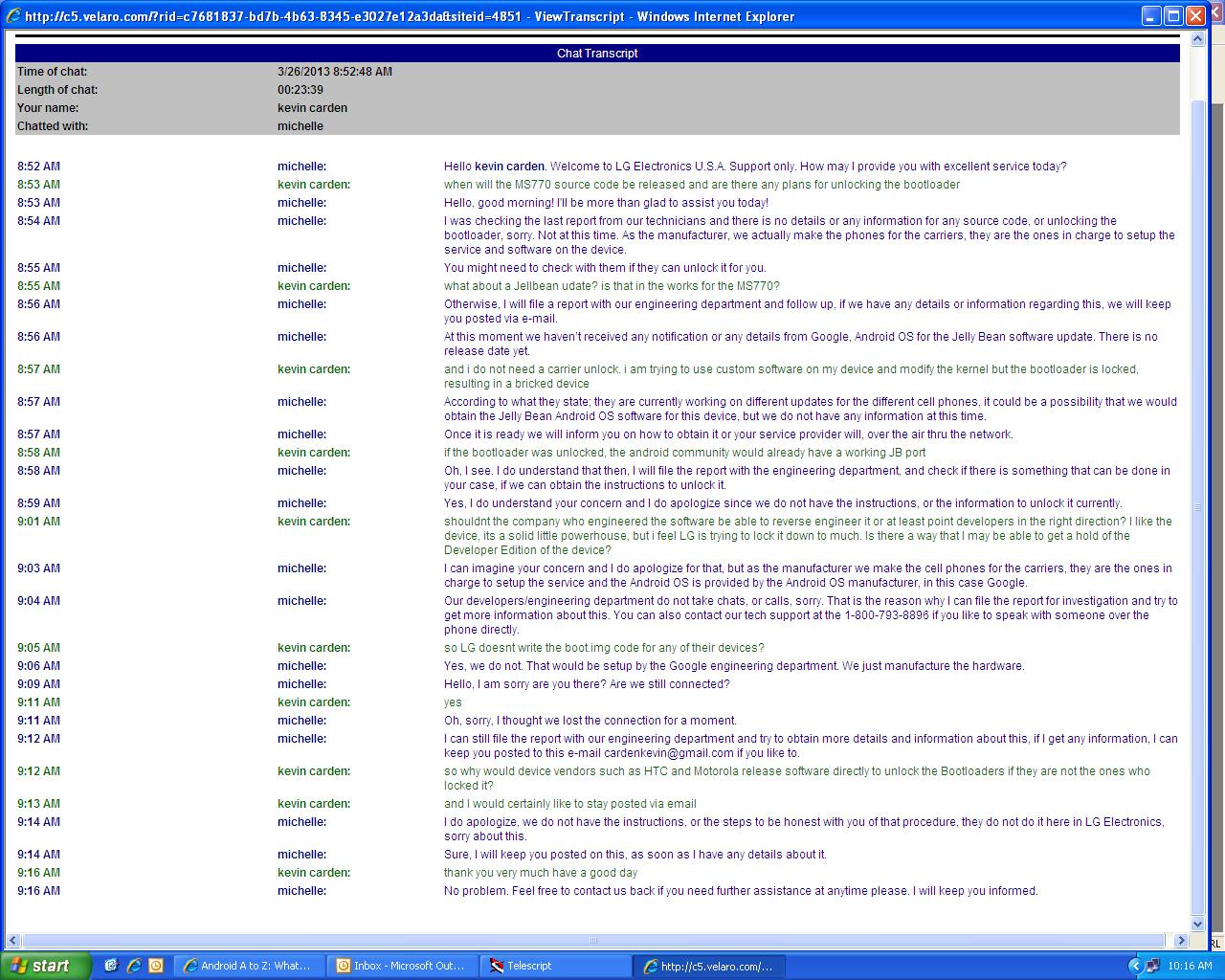Screen dimensions: 1225x980
Task: Click 'Once it is ready we will inform' message
Action: tap(728, 434)
